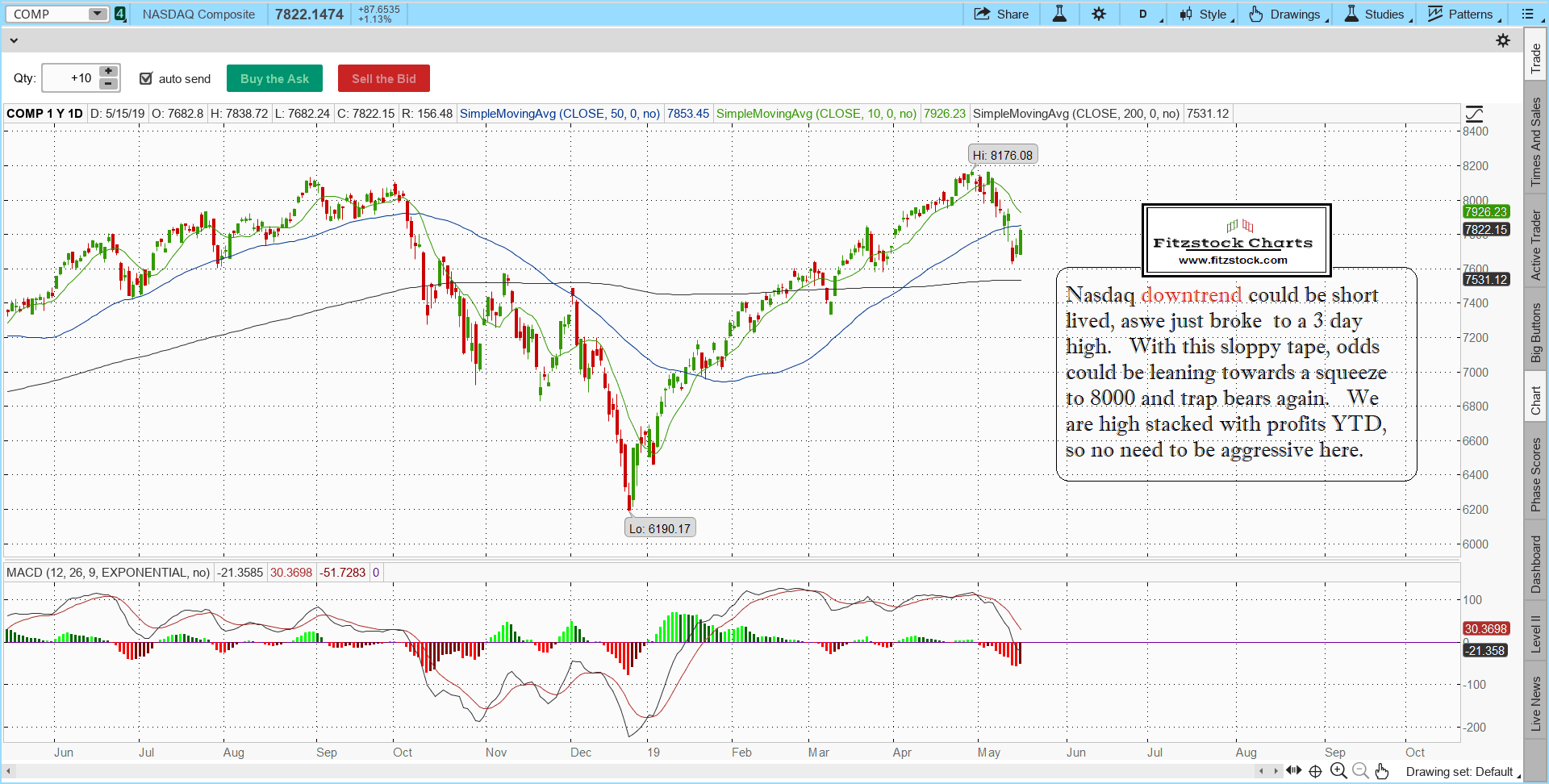Collapse the order panel using the chevron
Screen dimensions: 1549x784
13,40
